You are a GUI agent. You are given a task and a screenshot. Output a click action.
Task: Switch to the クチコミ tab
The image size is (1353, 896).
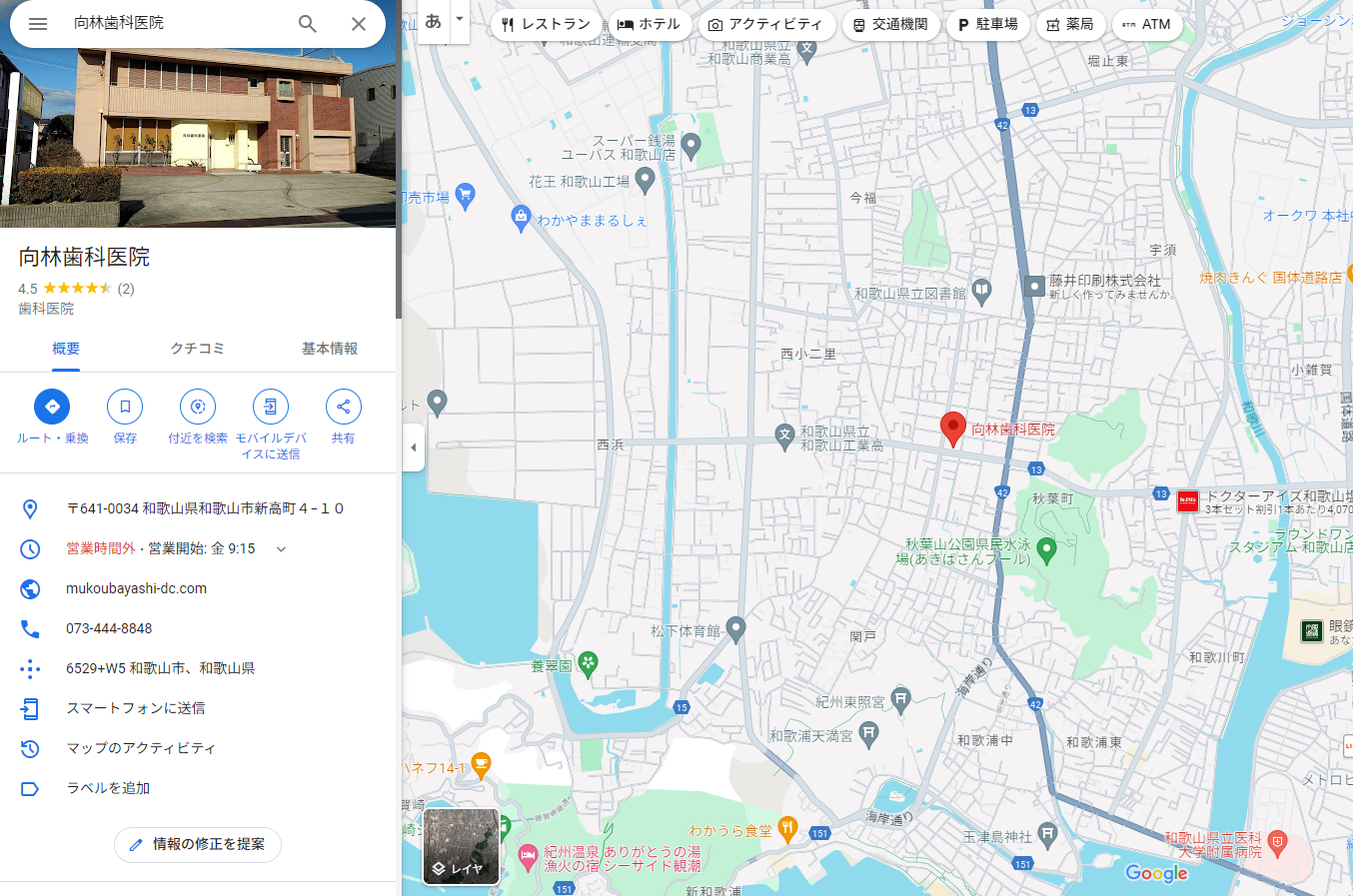click(x=197, y=349)
